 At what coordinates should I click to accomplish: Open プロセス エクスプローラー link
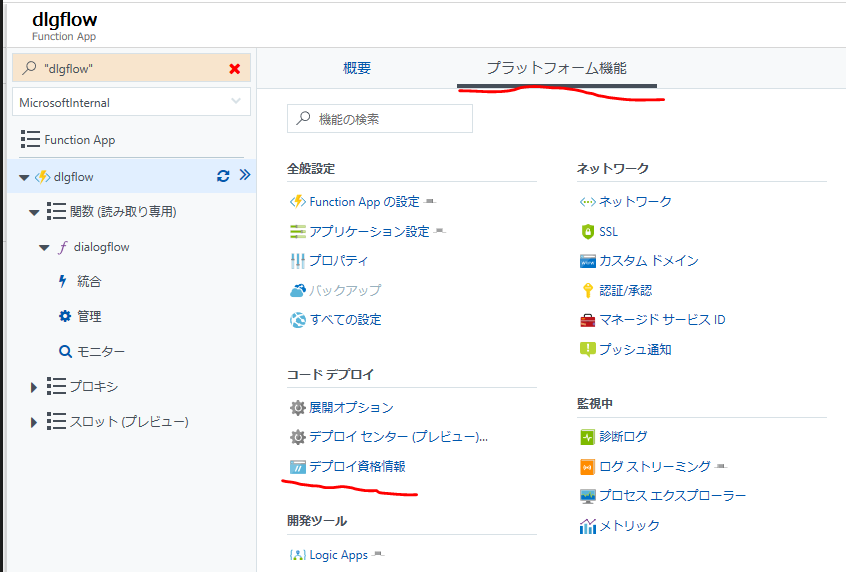(x=672, y=495)
